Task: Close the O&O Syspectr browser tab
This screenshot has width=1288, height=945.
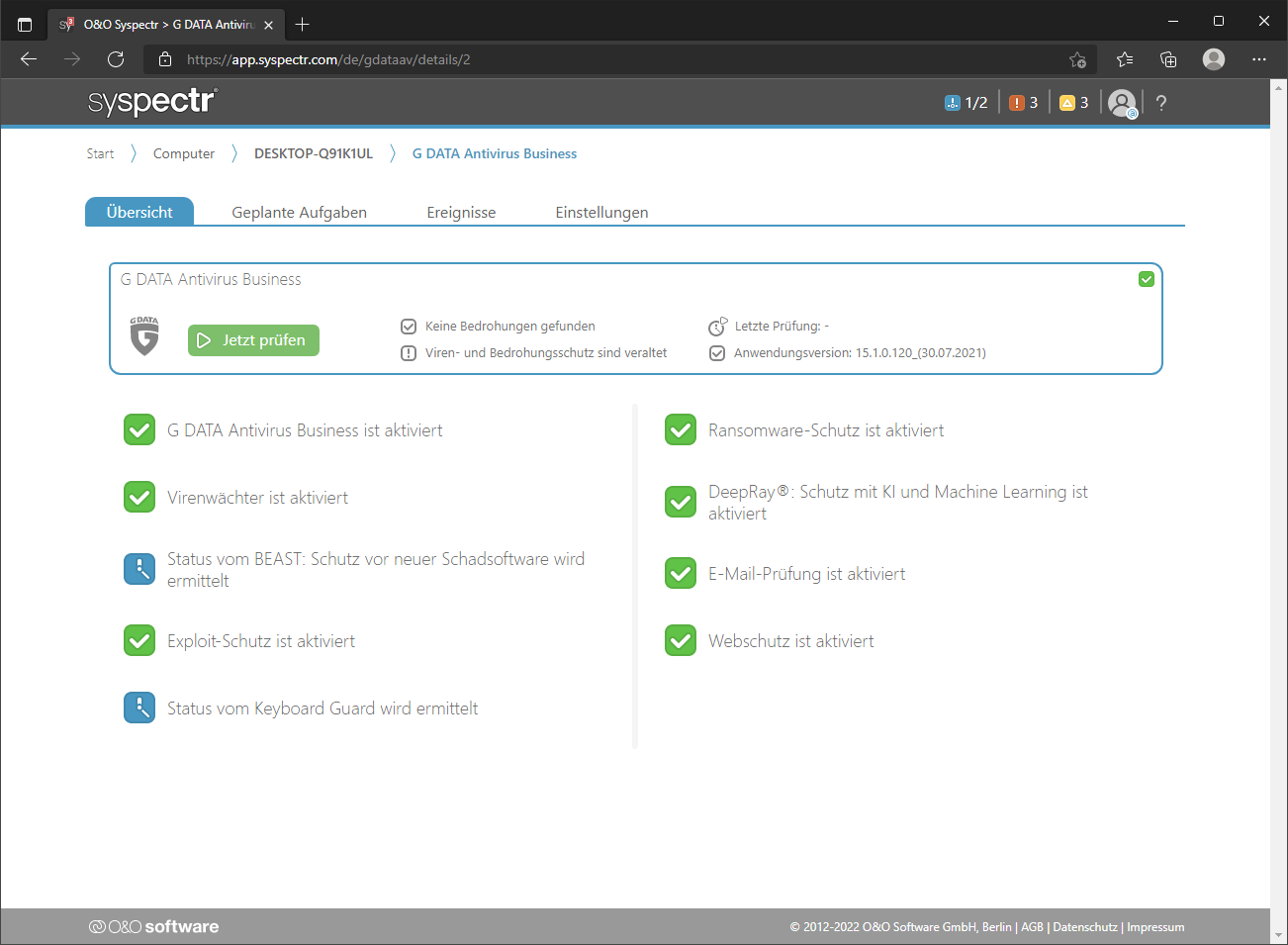Action: coord(269,25)
